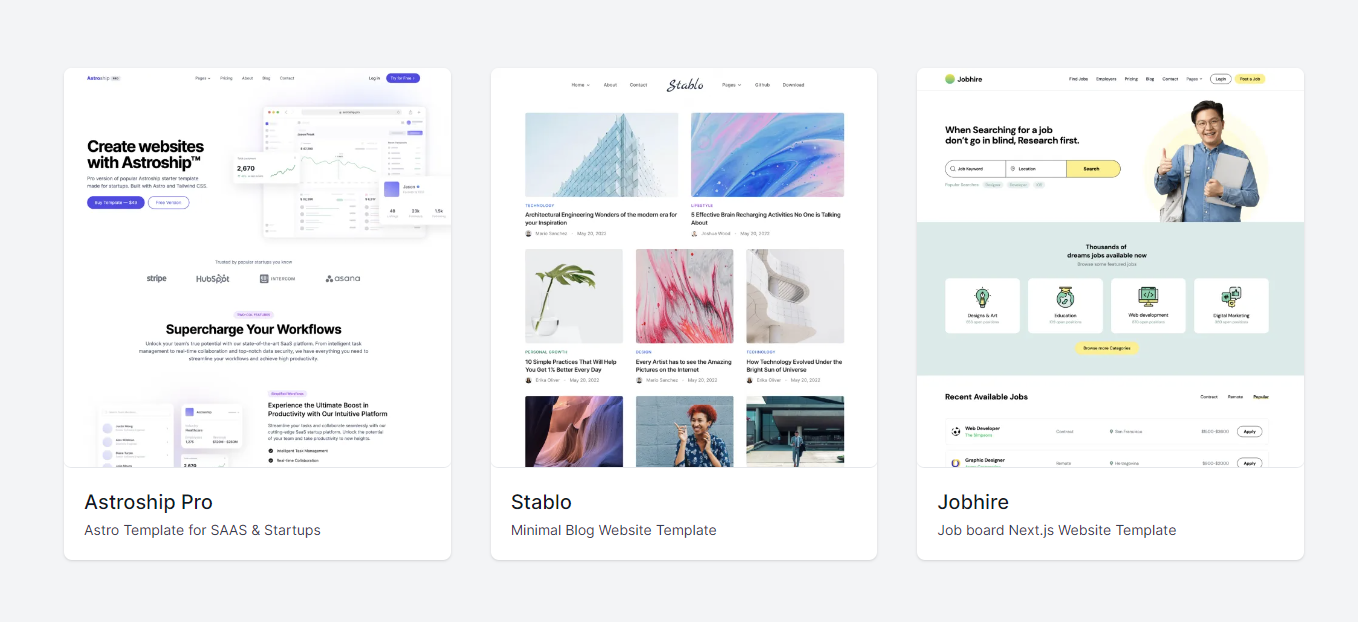Click the Stablo script logo

coord(685,85)
